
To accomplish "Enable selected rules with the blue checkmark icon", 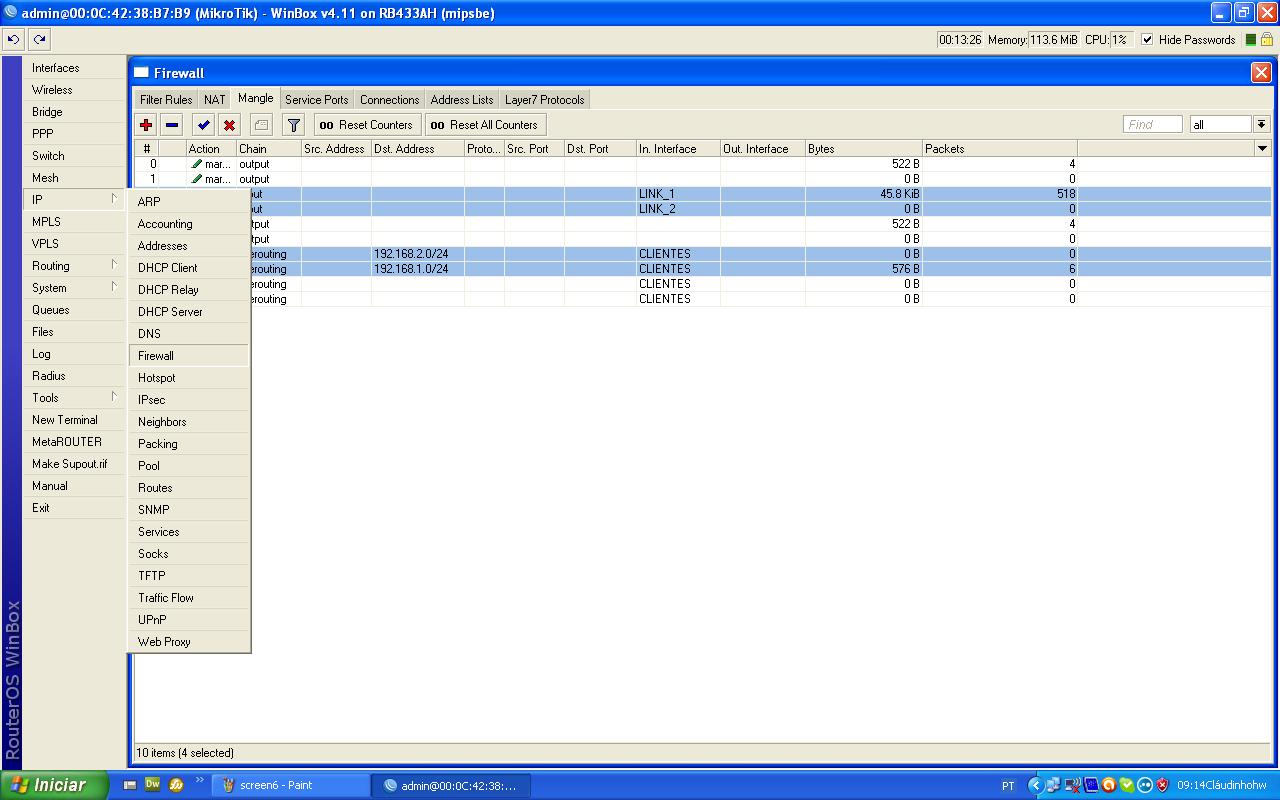I will coord(204,125).
